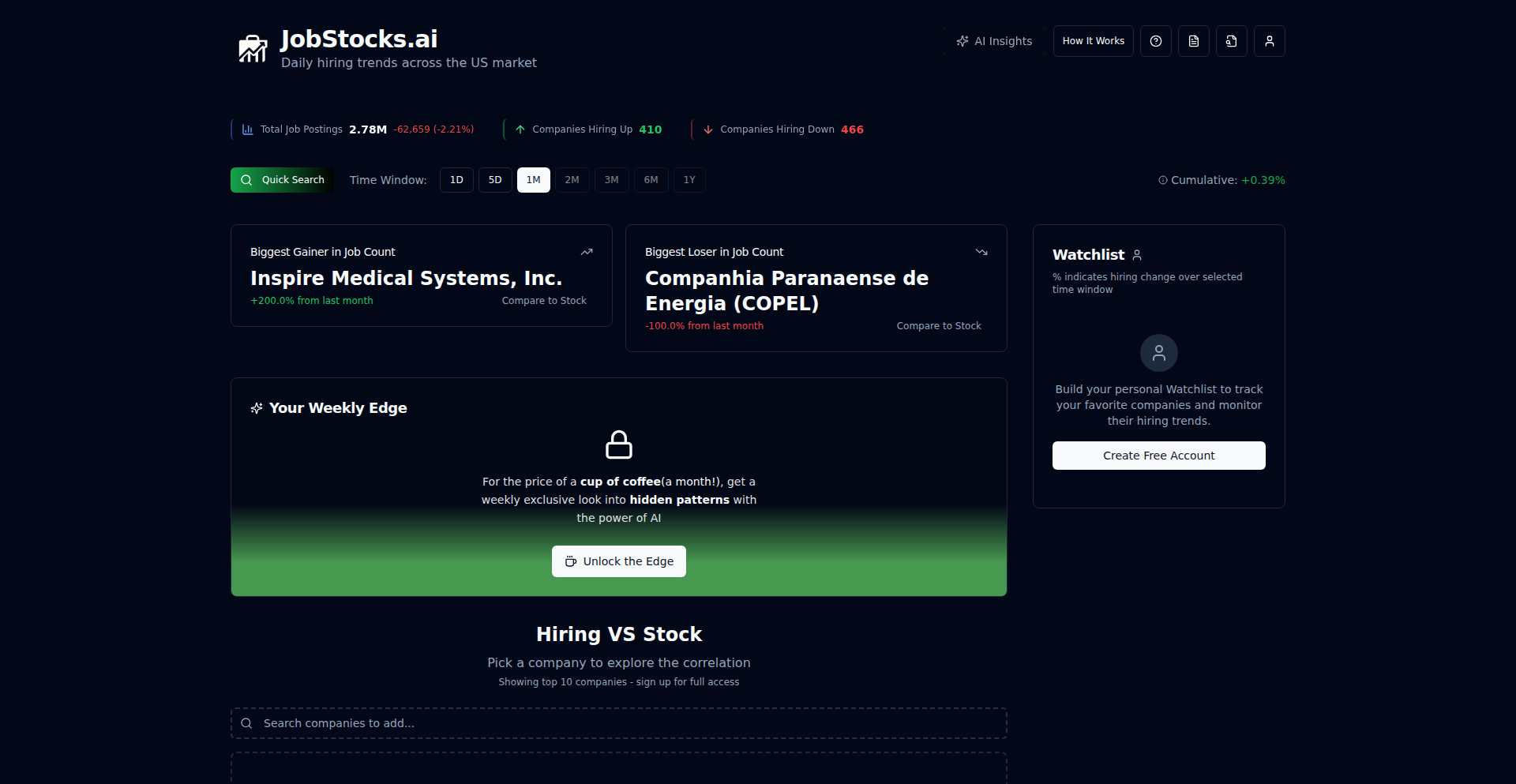Open the help icon in the header

pos(1155,40)
